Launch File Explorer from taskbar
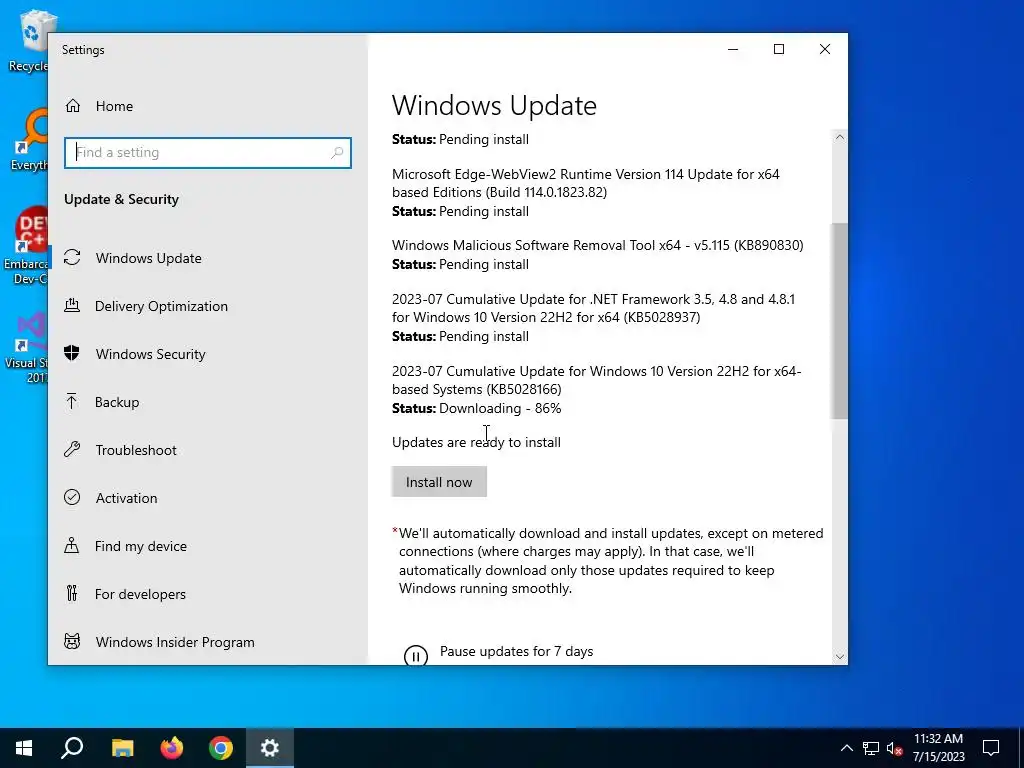Viewport: 1024px width, 768px height. point(122,748)
